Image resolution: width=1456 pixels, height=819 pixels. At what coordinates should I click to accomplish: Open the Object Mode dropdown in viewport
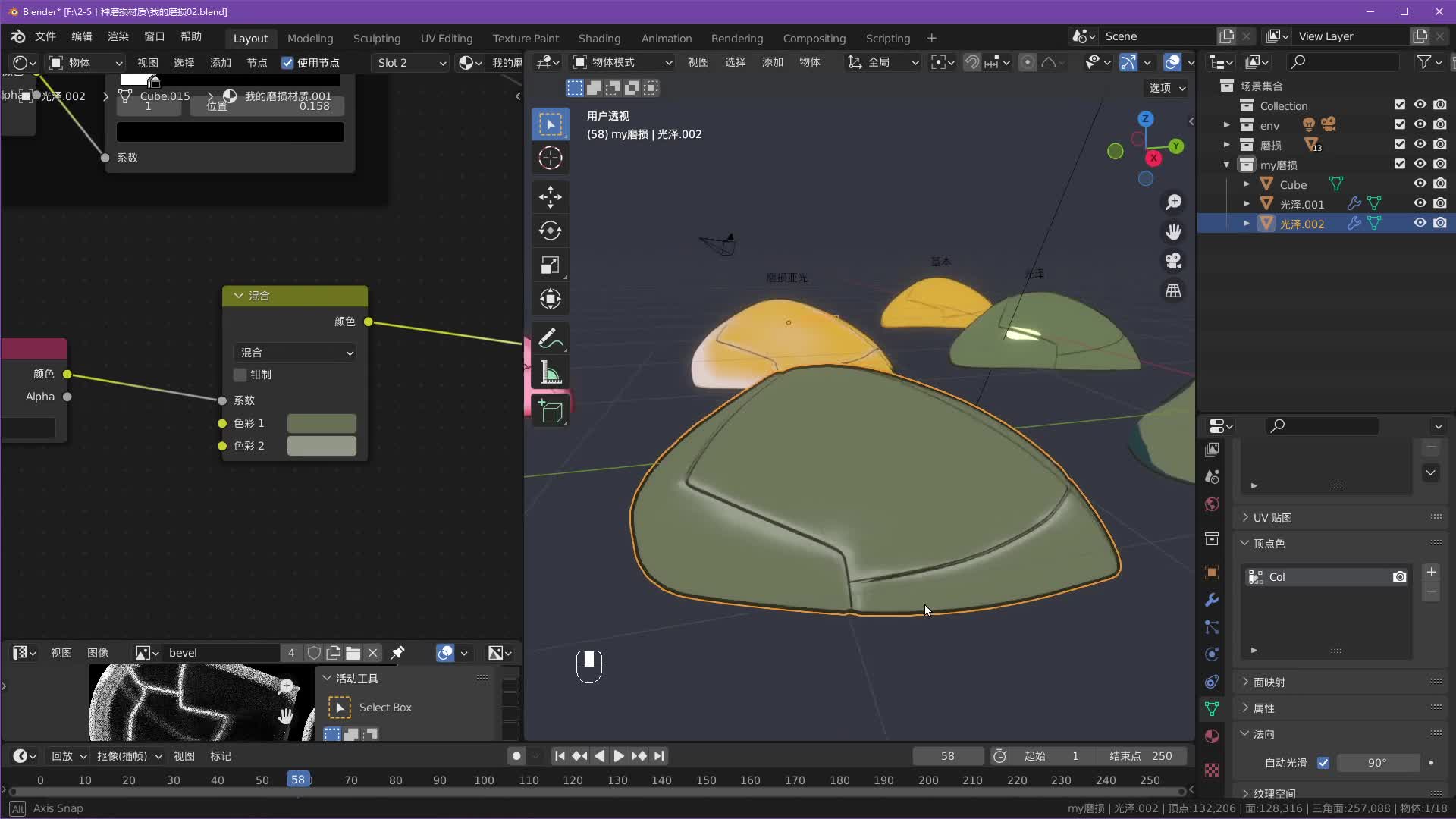coord(623,62)
